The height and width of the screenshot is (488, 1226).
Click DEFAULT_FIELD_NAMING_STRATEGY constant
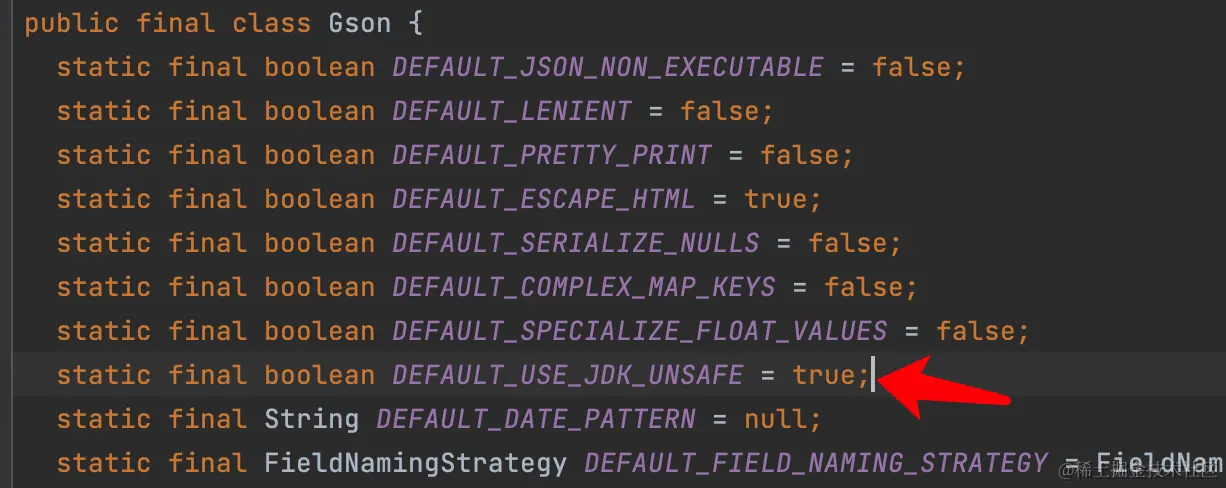[816, 463]
